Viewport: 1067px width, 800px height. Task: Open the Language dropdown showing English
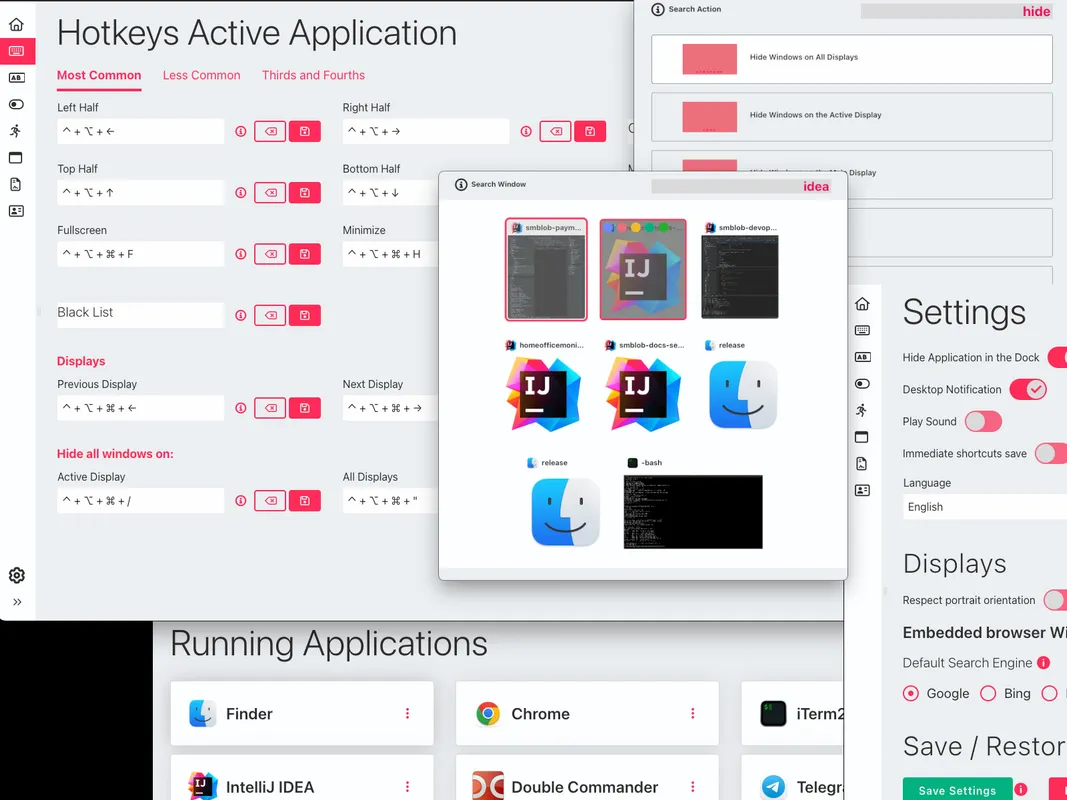(x=983, y=506)
